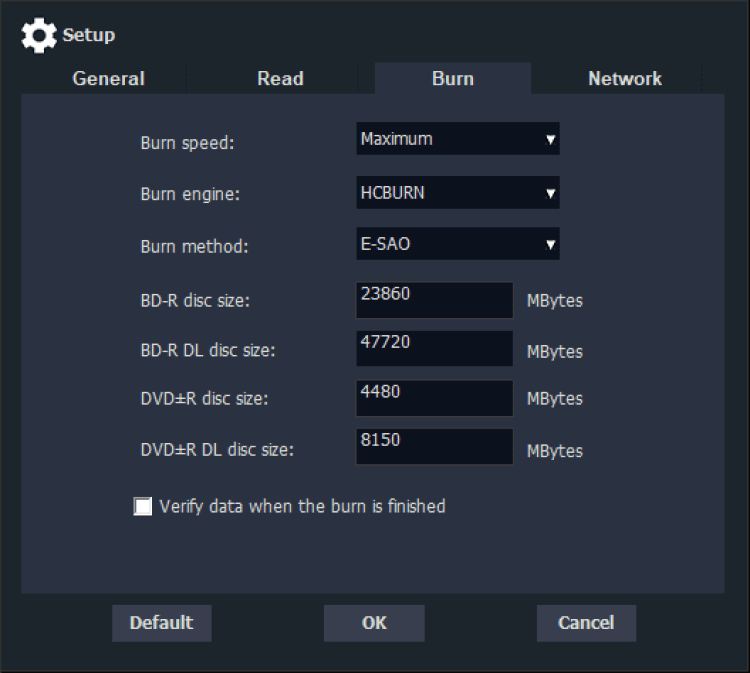Click the DVD±R disc size field showing 4480

[434, 398]
